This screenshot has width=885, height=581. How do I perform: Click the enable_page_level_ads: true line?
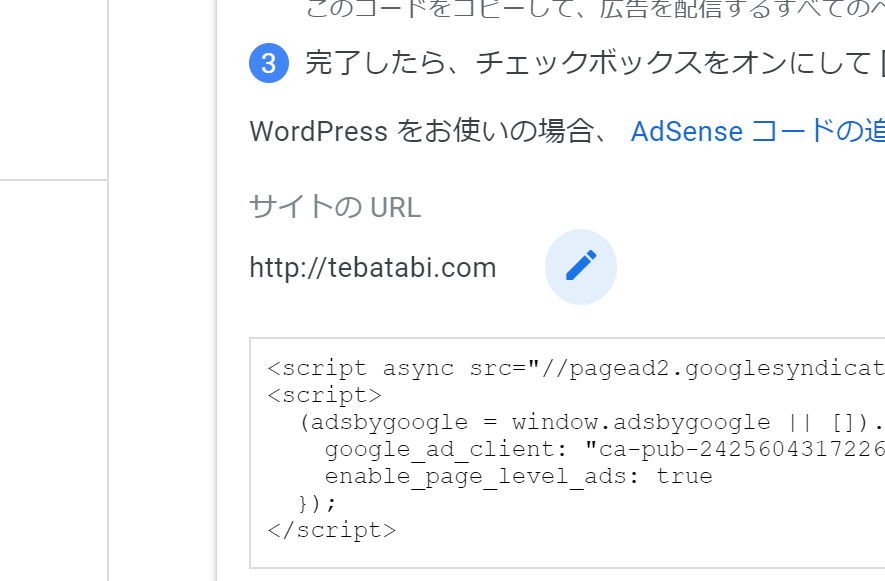point(519,476)
